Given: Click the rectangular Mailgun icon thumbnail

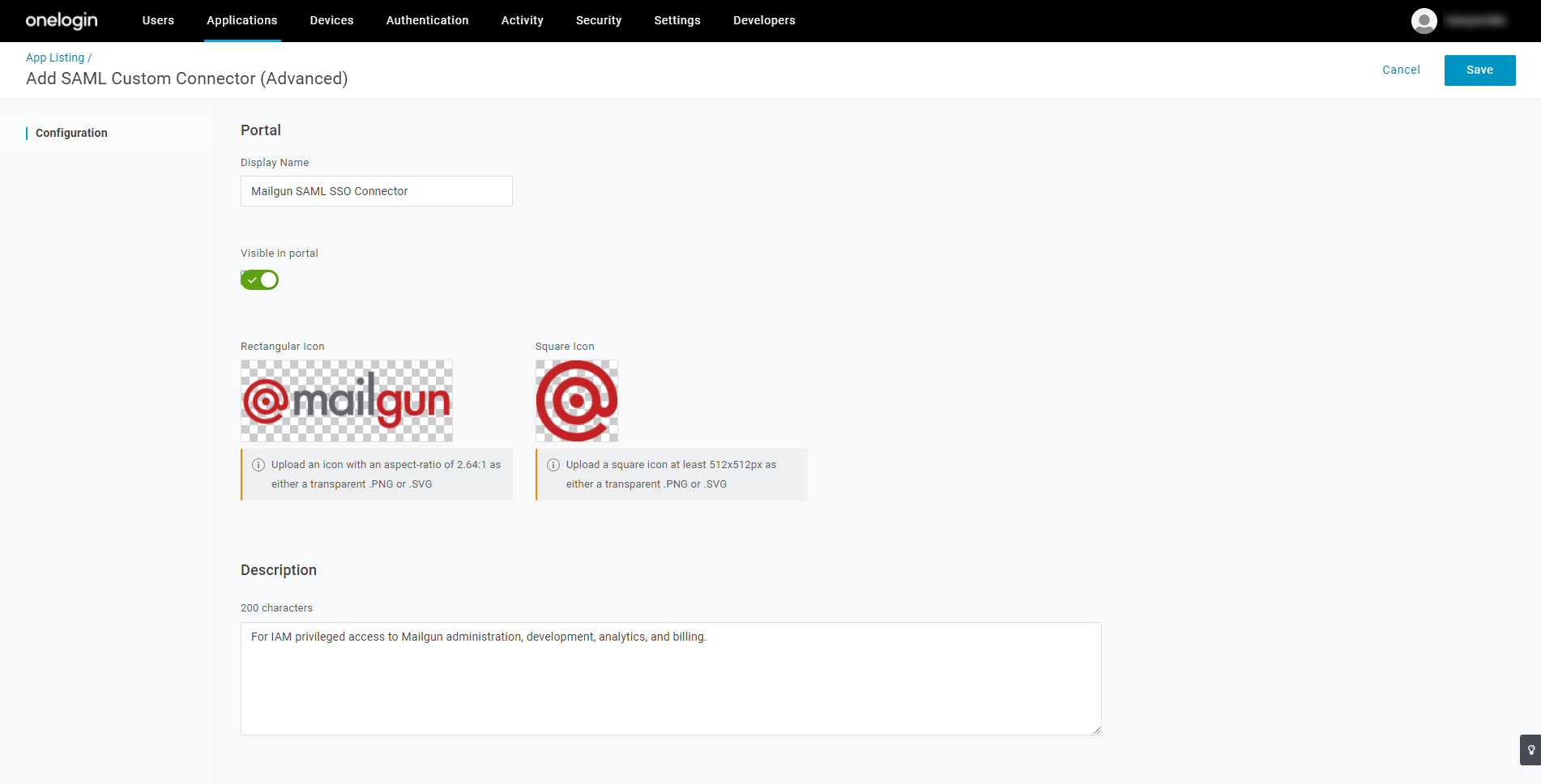Looking at the screenshot, I should [347, 401].
